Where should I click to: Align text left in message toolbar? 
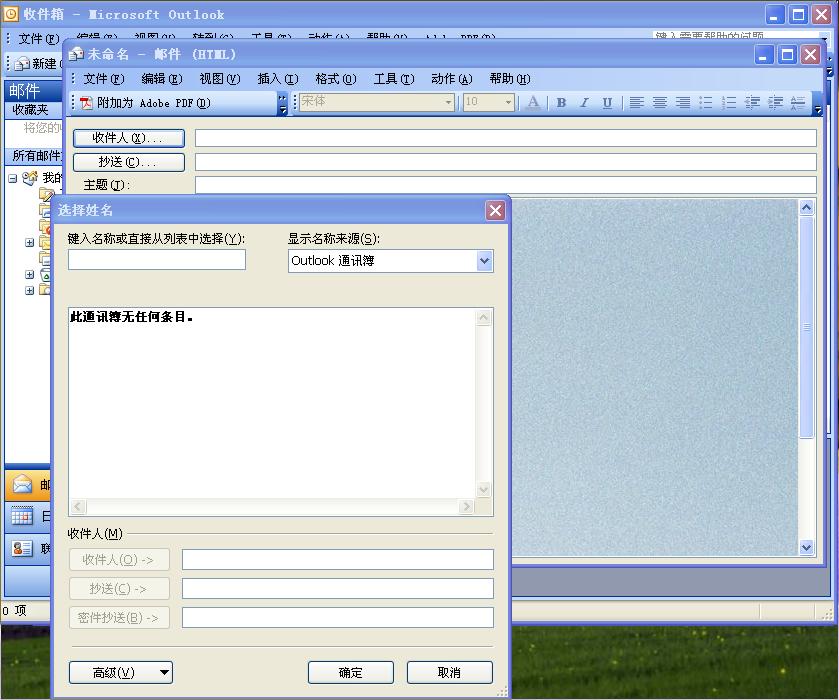pos(636,102)
